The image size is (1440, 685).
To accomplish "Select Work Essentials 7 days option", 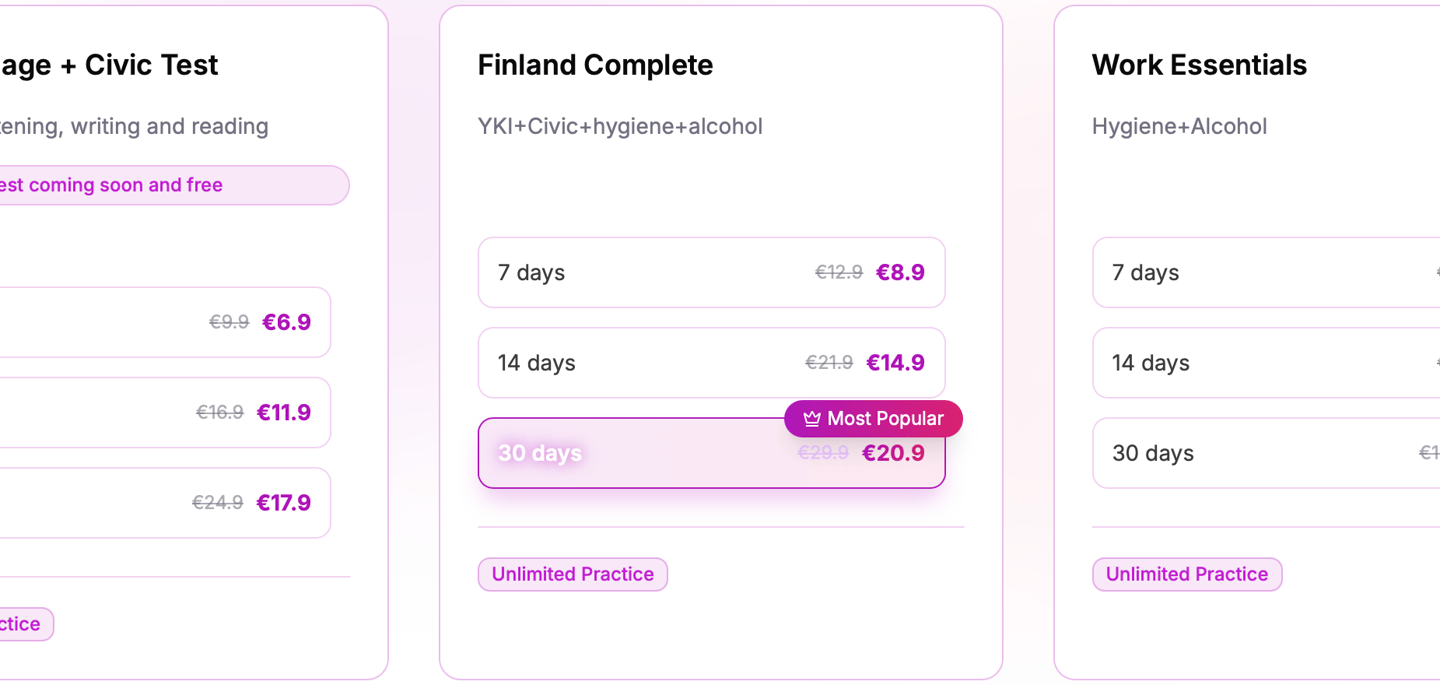I will pos(1266,273).
